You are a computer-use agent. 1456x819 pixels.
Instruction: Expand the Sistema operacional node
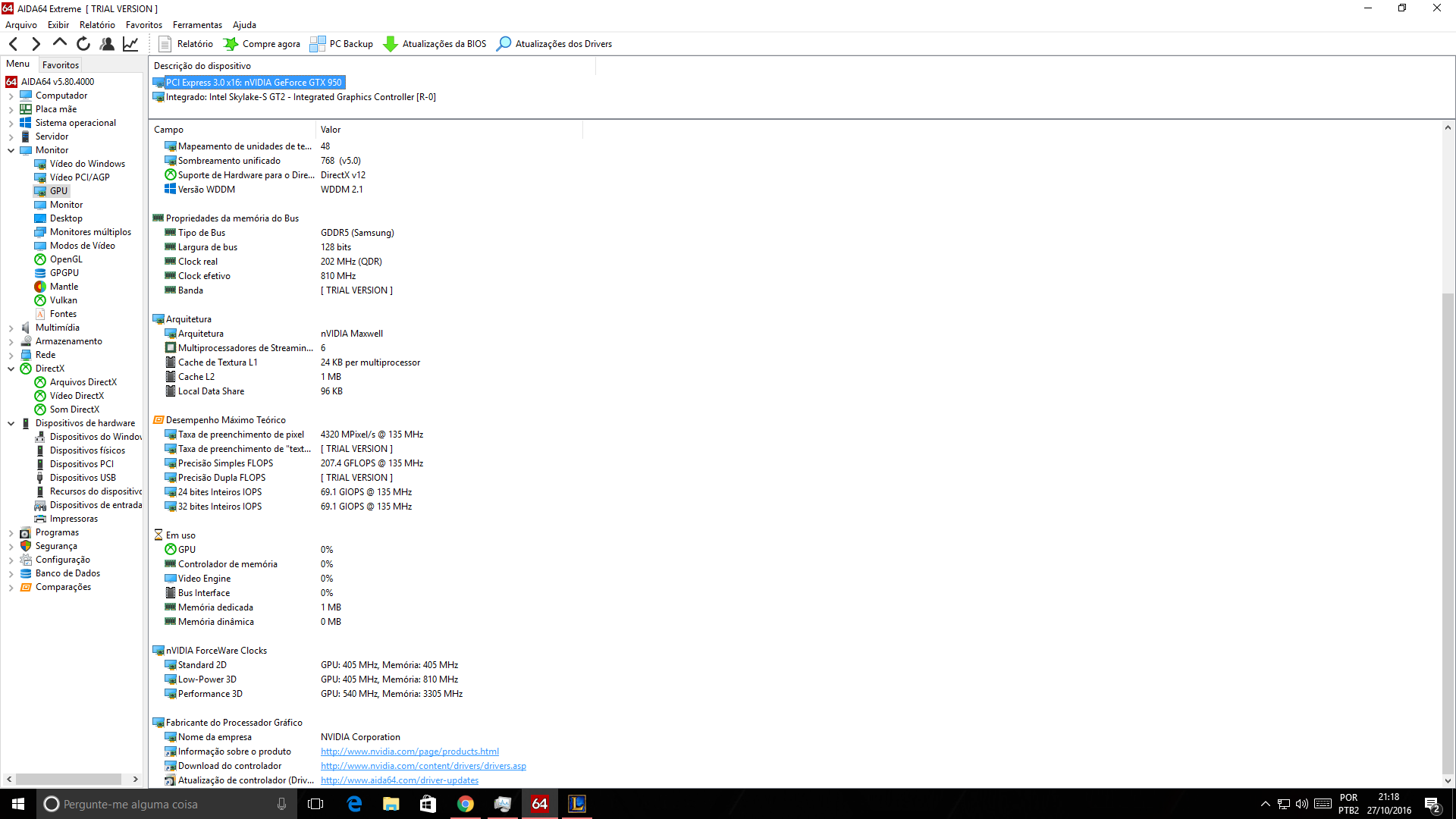(11, 124)
